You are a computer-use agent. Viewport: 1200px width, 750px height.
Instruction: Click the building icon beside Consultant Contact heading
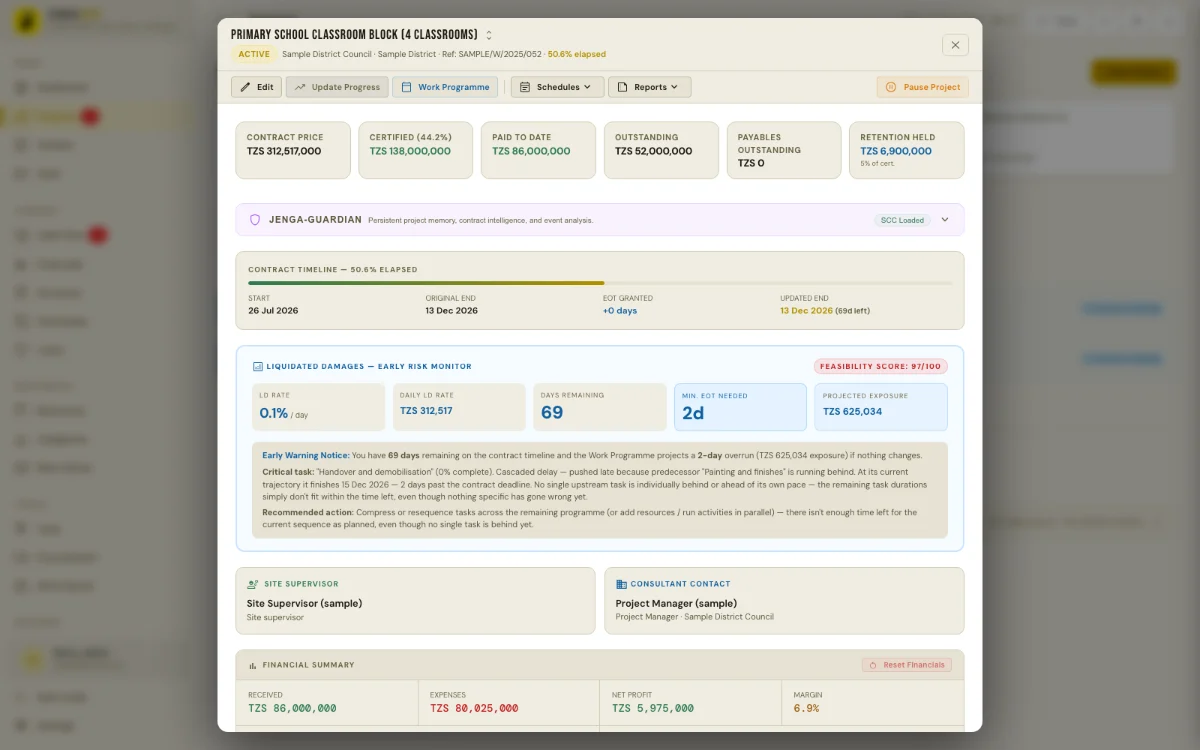pyautogui.click(x=621, y=584)
